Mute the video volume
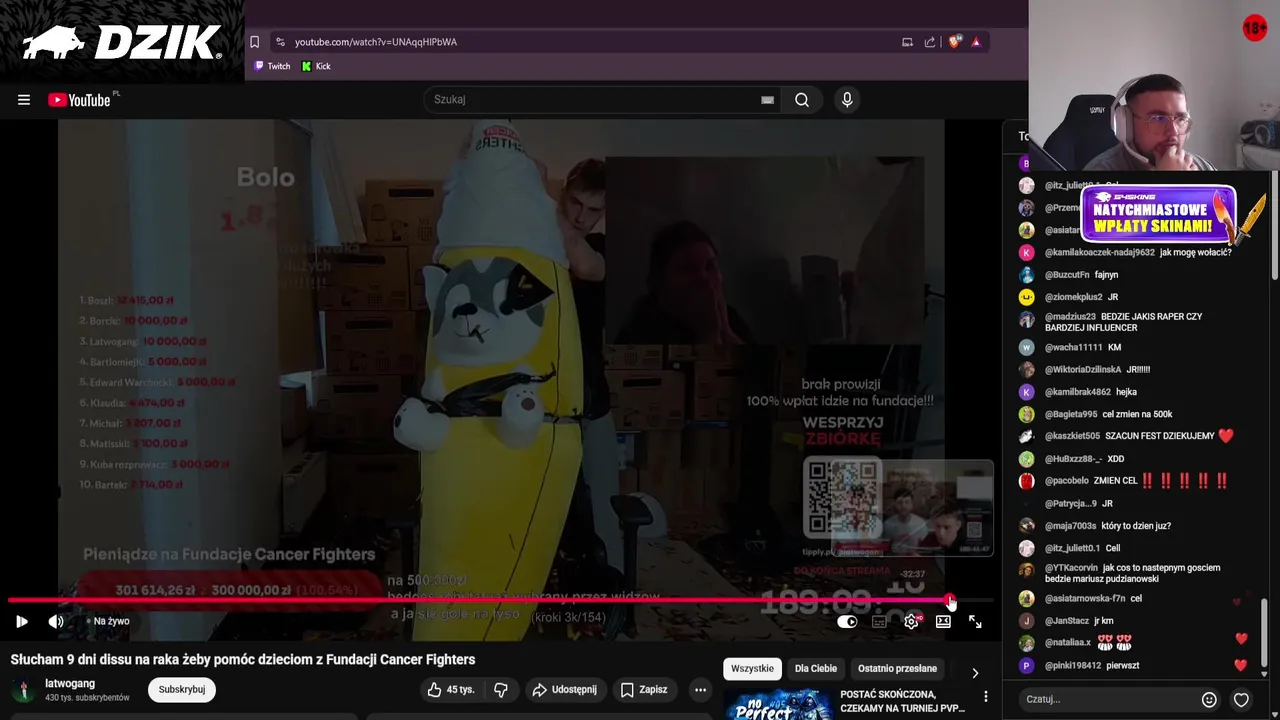1280x720 pixels. [56, 621]
